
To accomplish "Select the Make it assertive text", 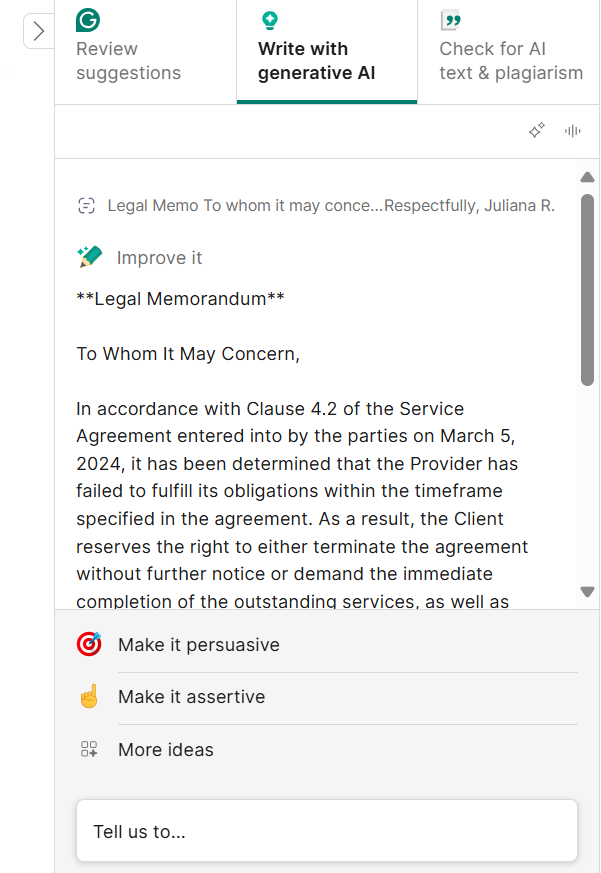I will (x=191, y=697).
